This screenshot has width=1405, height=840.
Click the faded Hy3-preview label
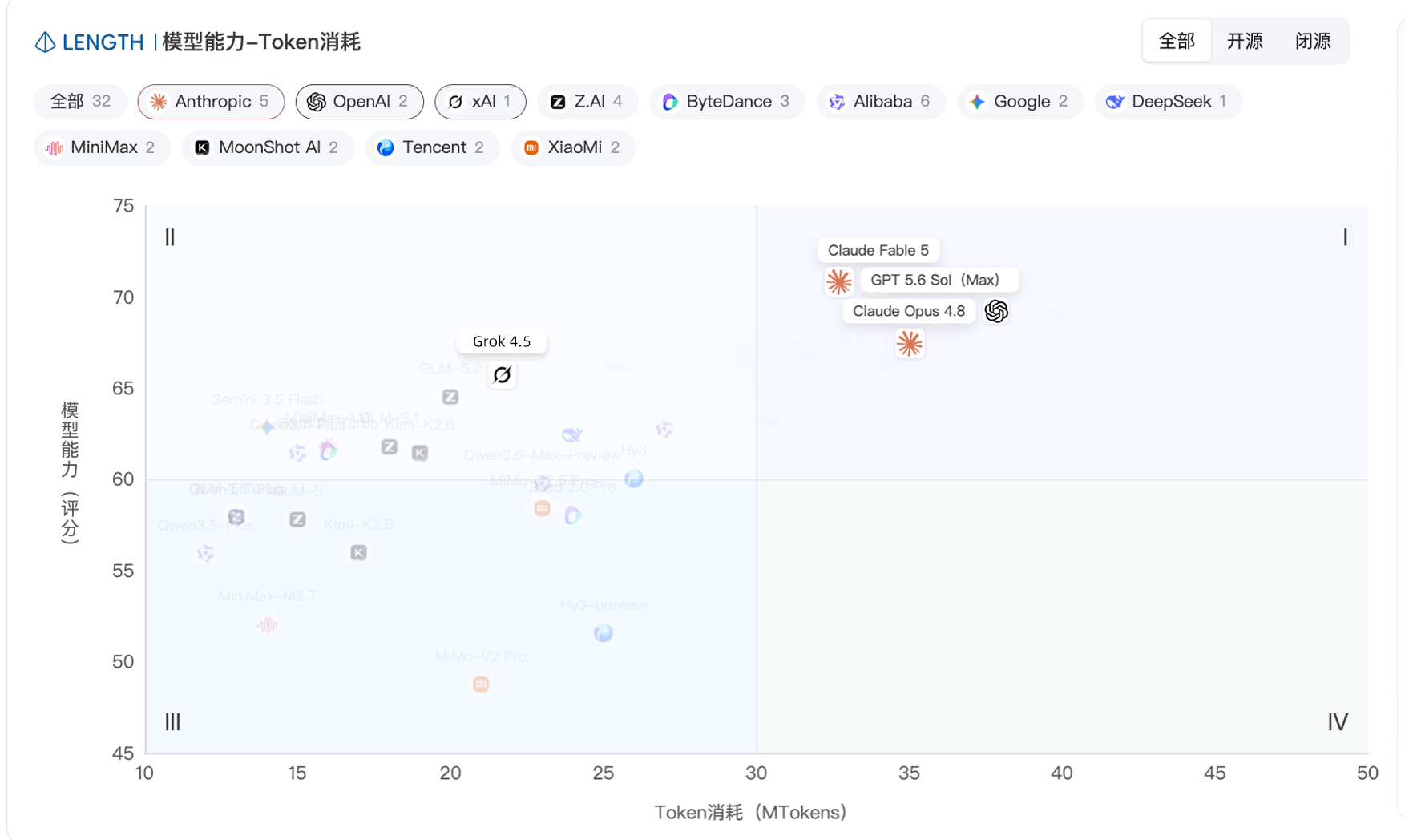click(x=604, y=605)
